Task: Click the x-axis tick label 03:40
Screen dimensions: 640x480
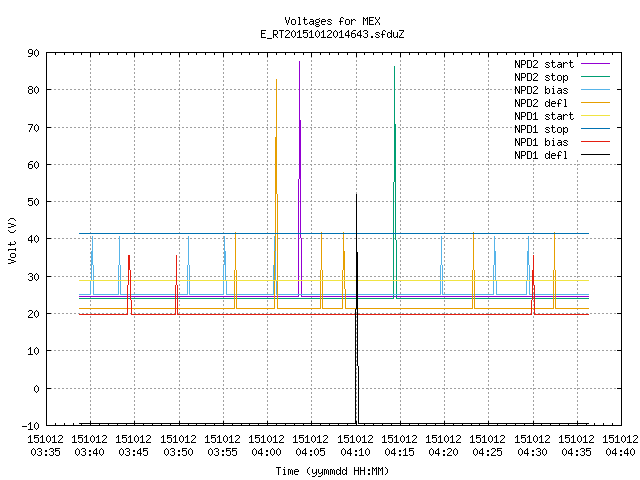Action: (90, 452)
